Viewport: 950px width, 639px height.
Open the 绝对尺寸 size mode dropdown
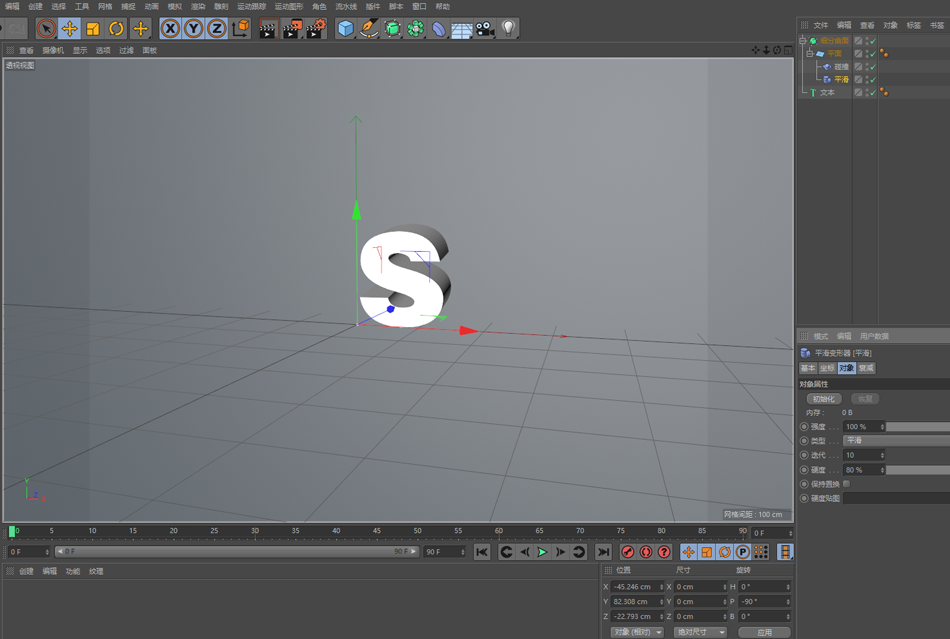700,632
